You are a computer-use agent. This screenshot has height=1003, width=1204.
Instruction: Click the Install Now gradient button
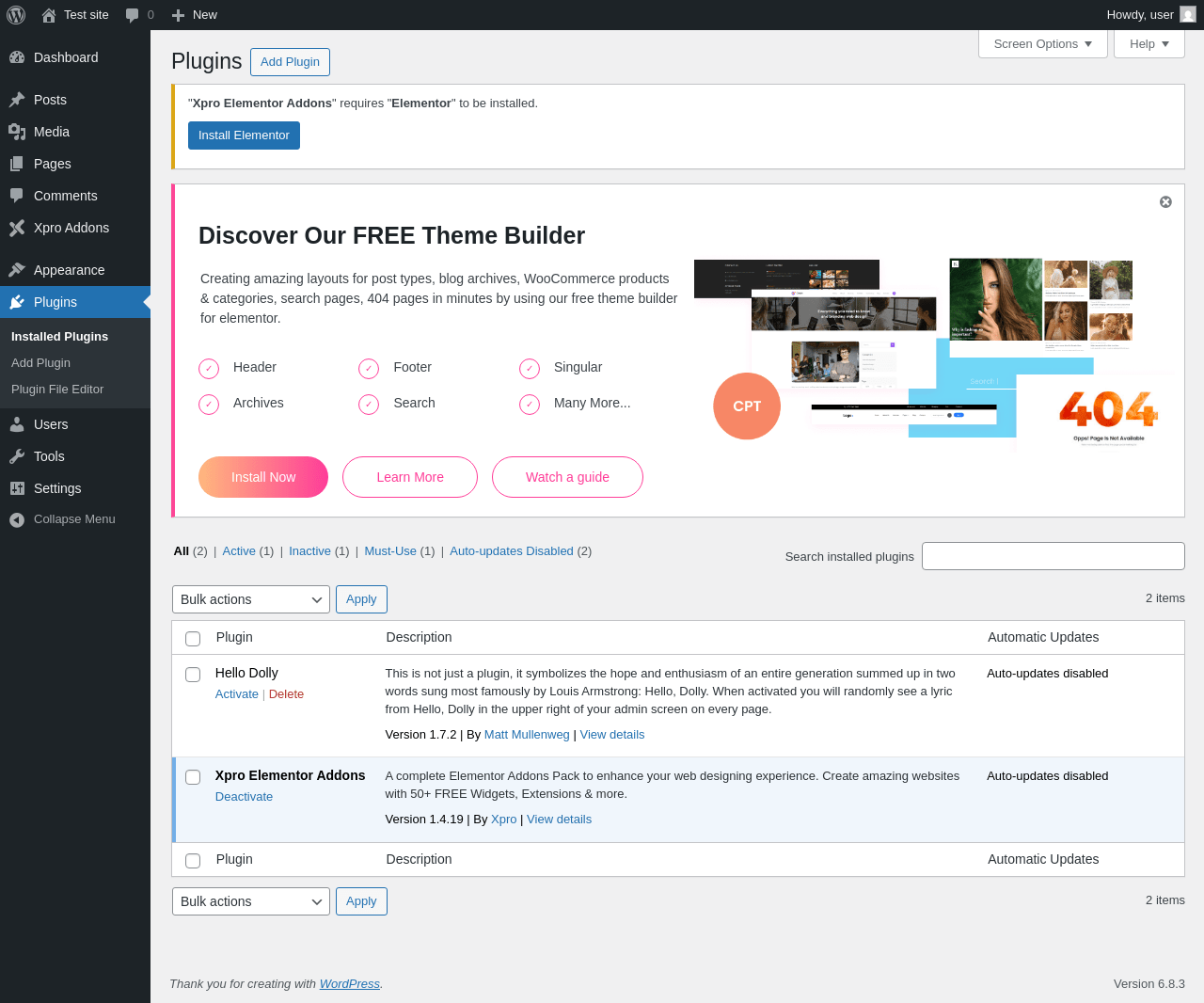pos(263,477)
